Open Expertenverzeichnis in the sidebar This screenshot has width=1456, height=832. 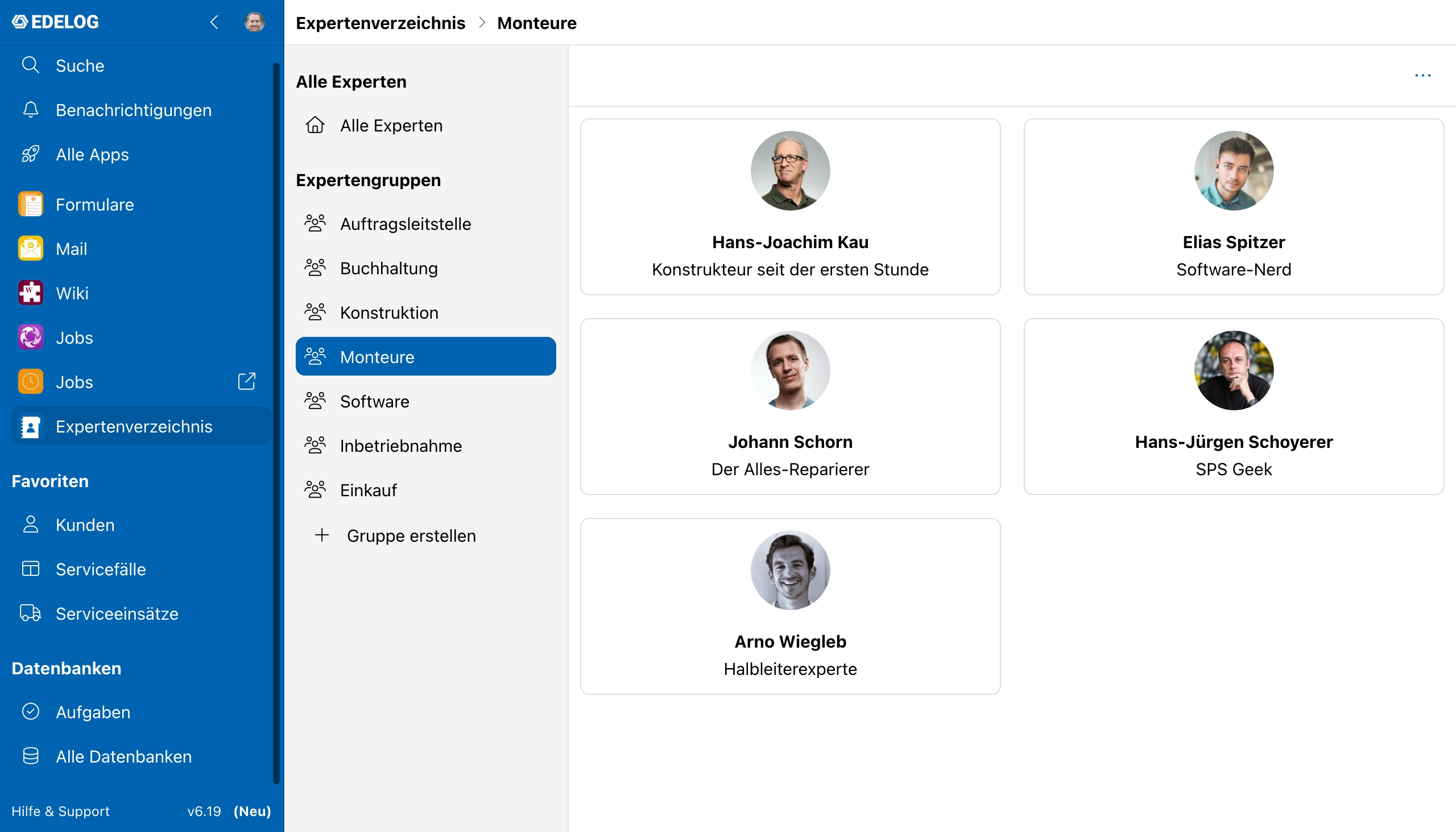(x=142, y=426)
